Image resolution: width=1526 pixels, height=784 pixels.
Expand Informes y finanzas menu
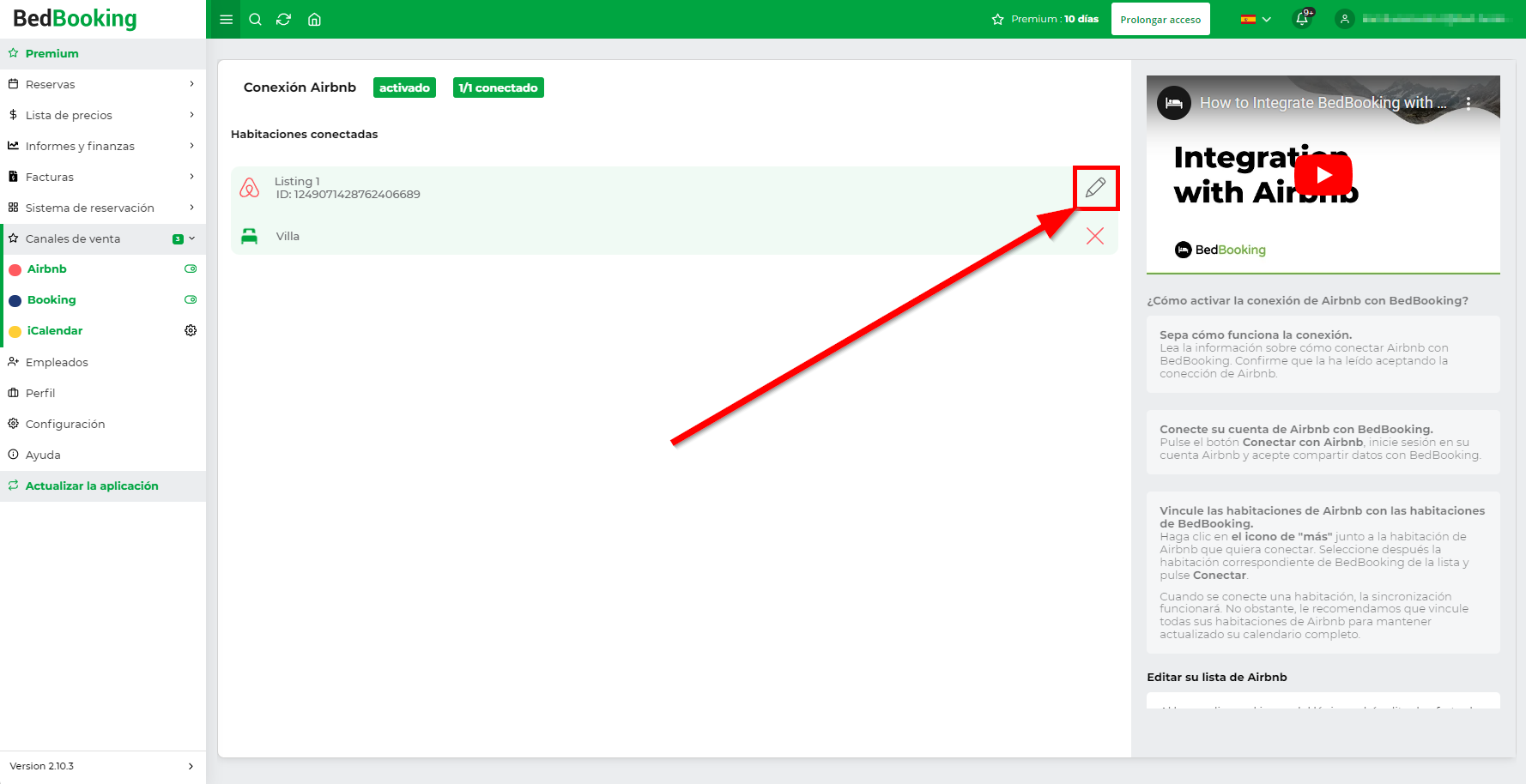coord(103,146)
